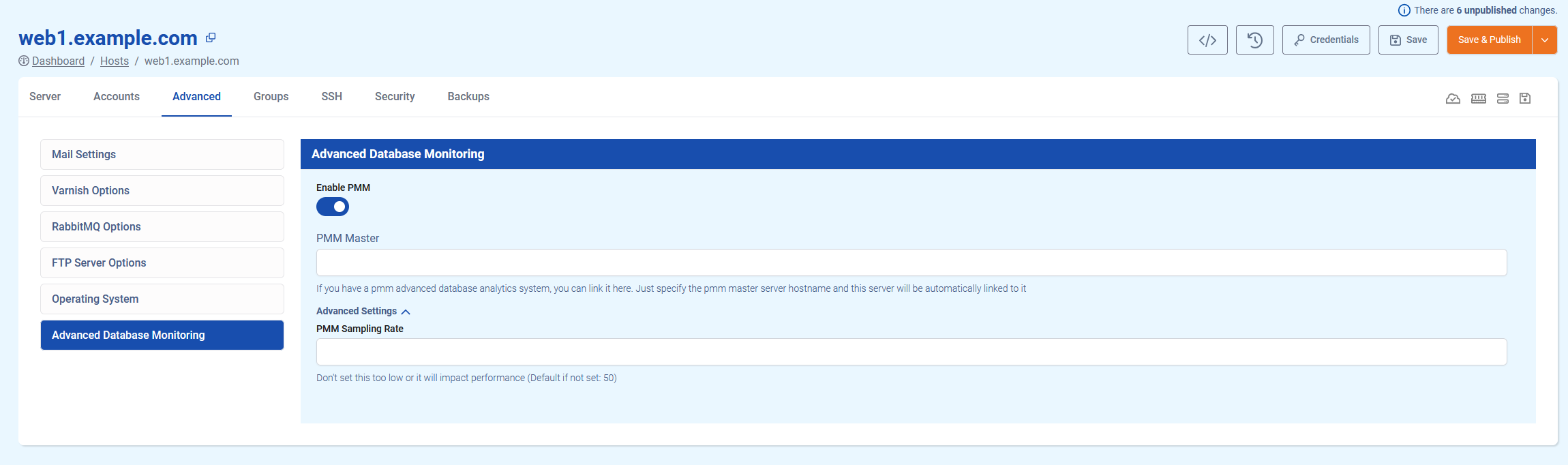Viewport: 1568px width, 465px height.
Task: Click the Credentials button
Action: (1325, 40)
